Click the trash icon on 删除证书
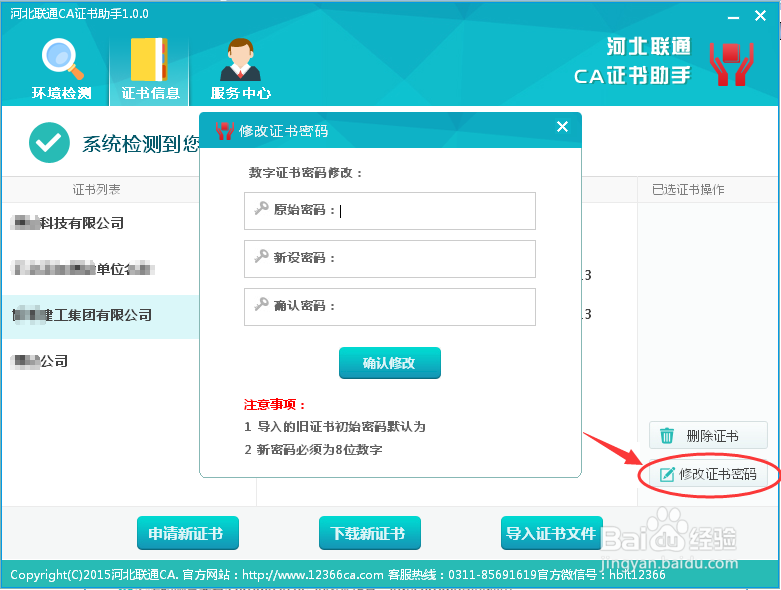Viewport: 781px width, 590px height. click(x=666, y=436)
